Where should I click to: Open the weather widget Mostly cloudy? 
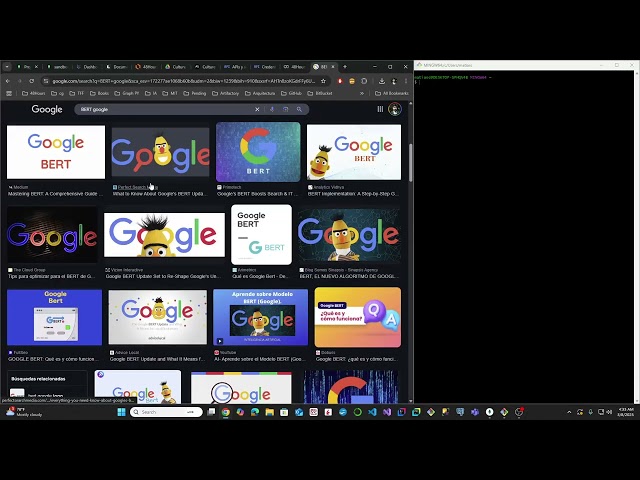pos(24,412)
